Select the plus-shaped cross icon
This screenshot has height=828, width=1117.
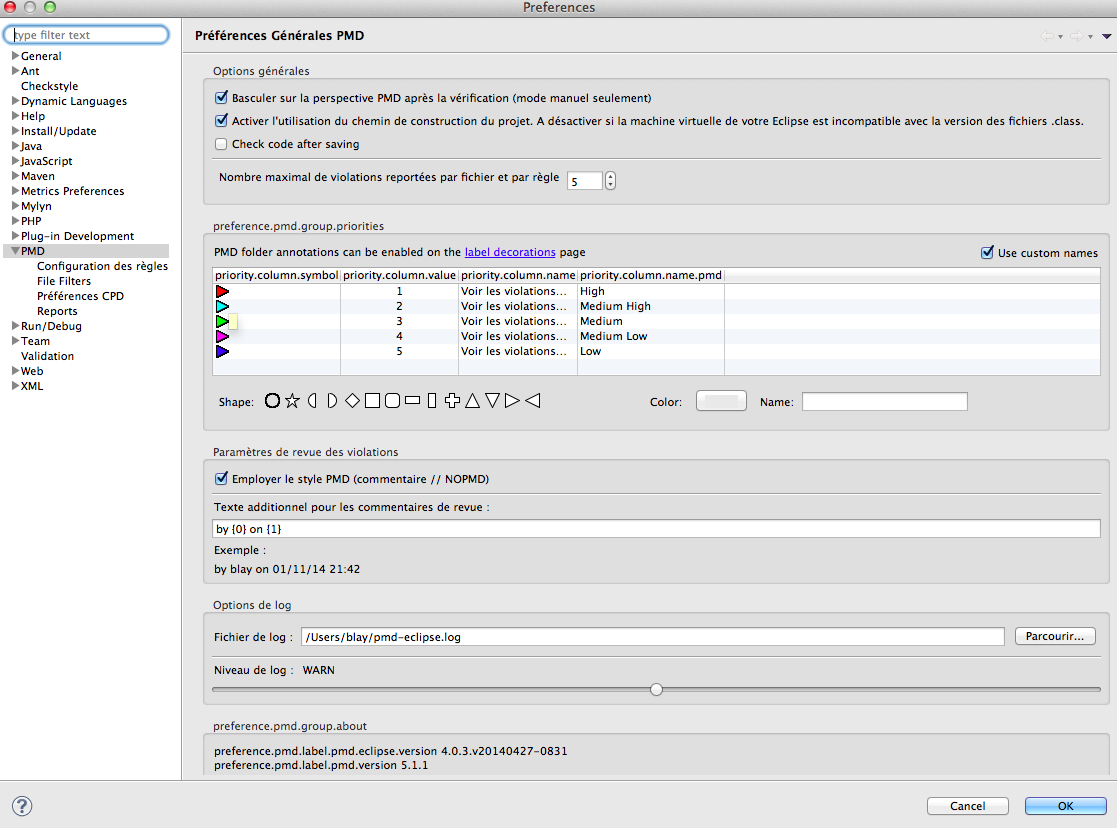tap(452, 401)
